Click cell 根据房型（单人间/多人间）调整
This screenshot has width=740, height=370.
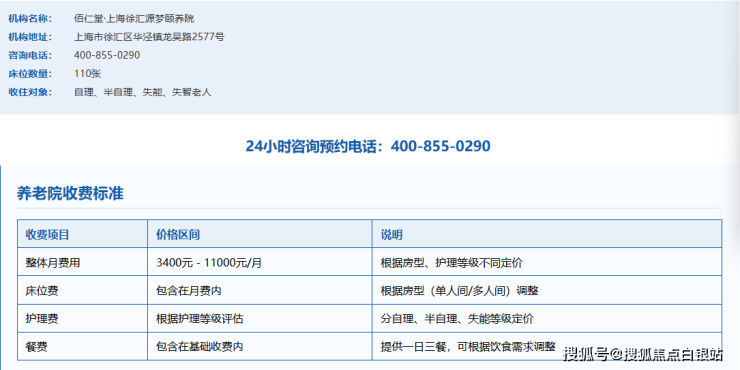pyautogui.click(x=460, y=291)
